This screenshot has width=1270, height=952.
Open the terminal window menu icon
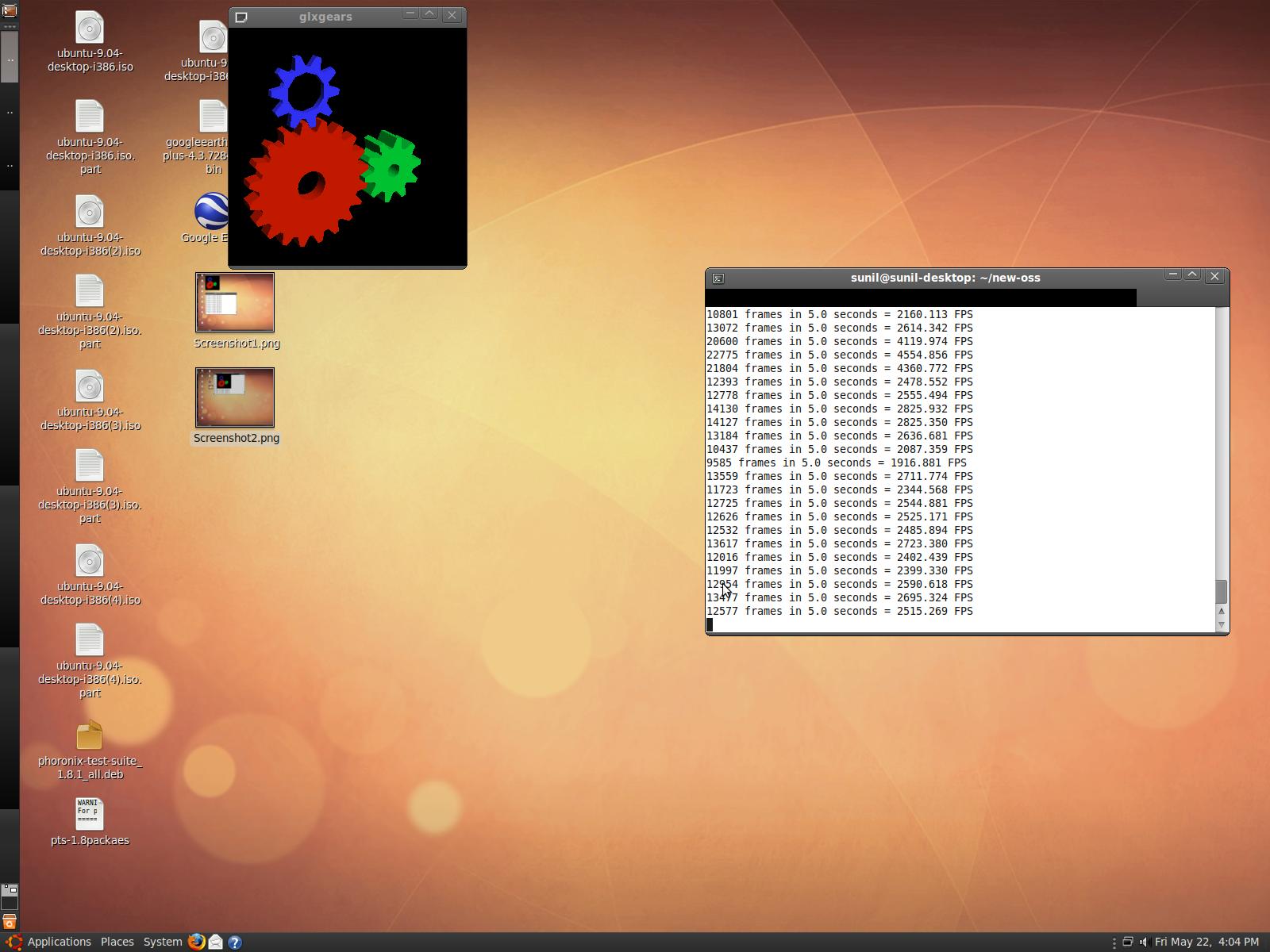click(x=718, y=278)
